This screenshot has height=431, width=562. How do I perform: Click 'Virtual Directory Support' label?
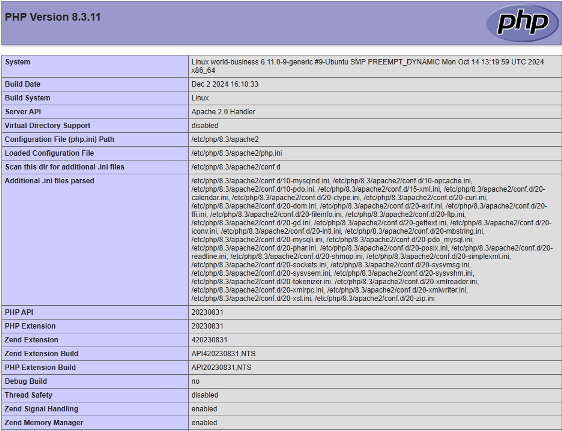point(47,125)
